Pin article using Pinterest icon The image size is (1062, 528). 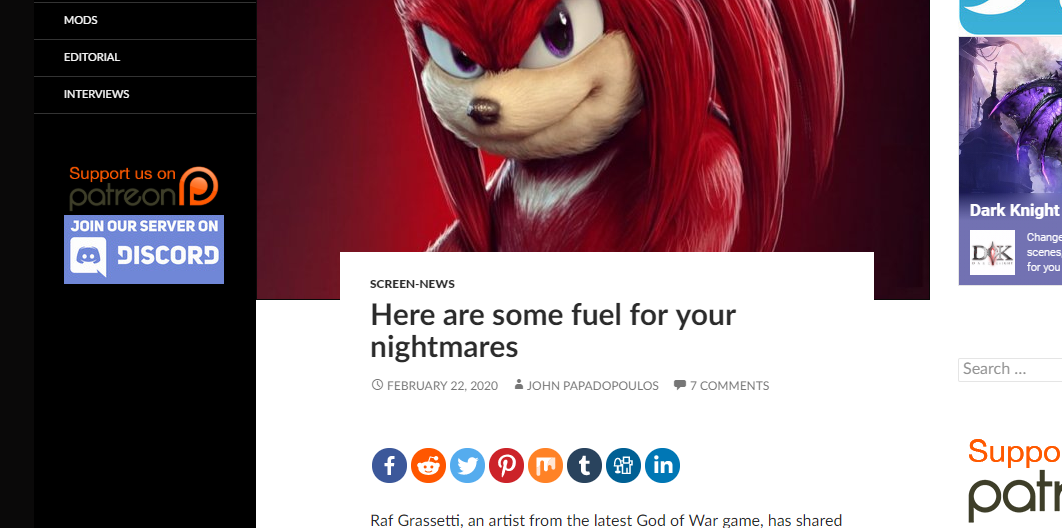point(507,465)
